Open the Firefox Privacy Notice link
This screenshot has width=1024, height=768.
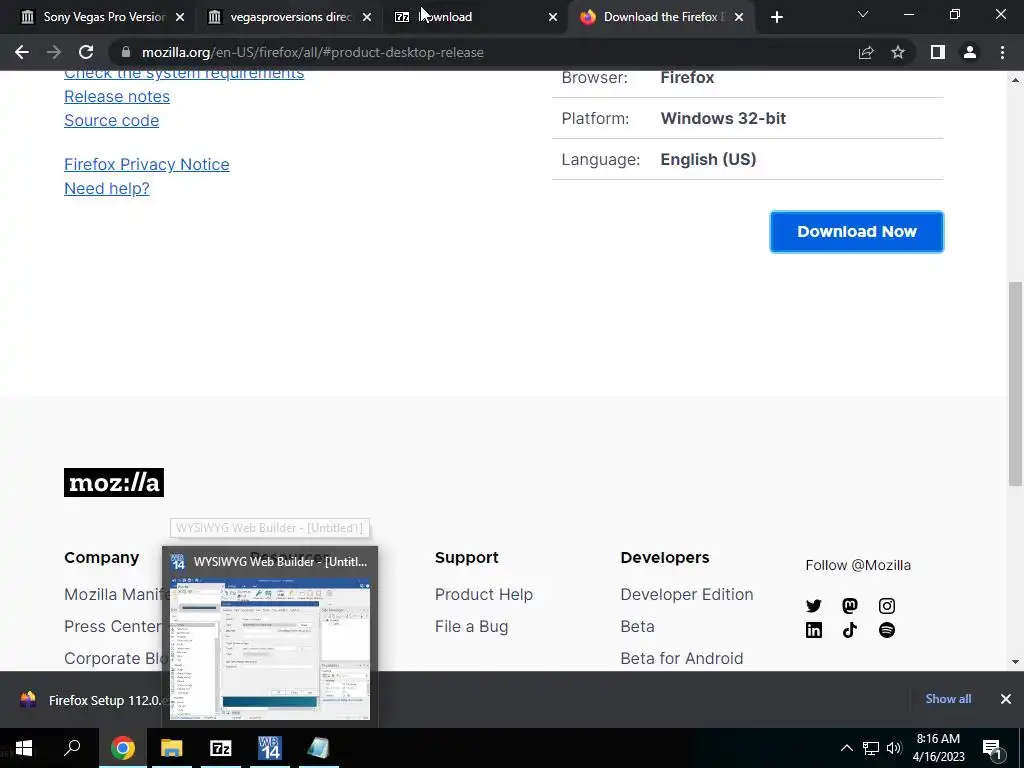[147, 165]
